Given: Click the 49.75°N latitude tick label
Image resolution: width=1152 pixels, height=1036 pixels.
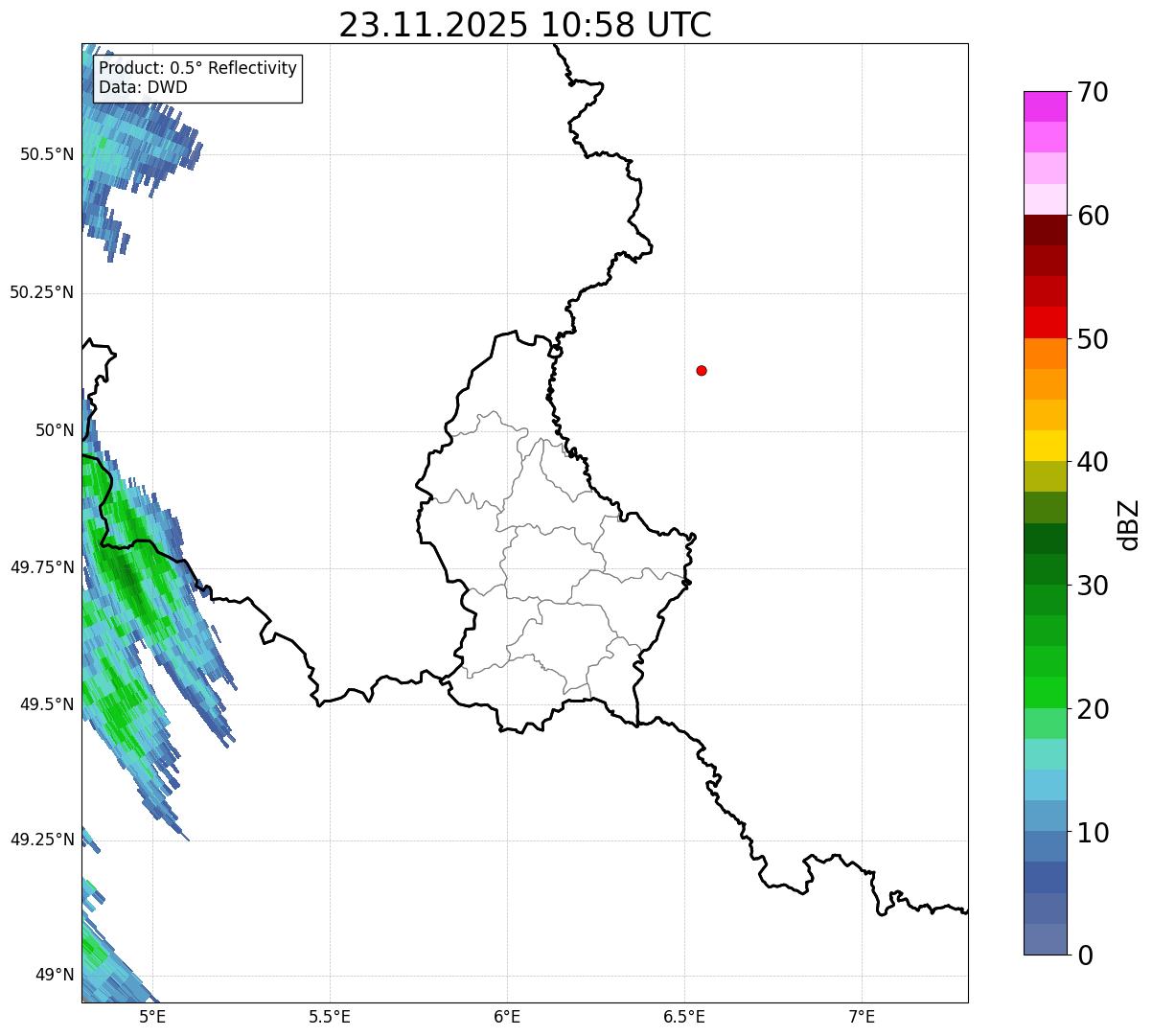Looking at the screenshot, I should [x=42, y=567].
